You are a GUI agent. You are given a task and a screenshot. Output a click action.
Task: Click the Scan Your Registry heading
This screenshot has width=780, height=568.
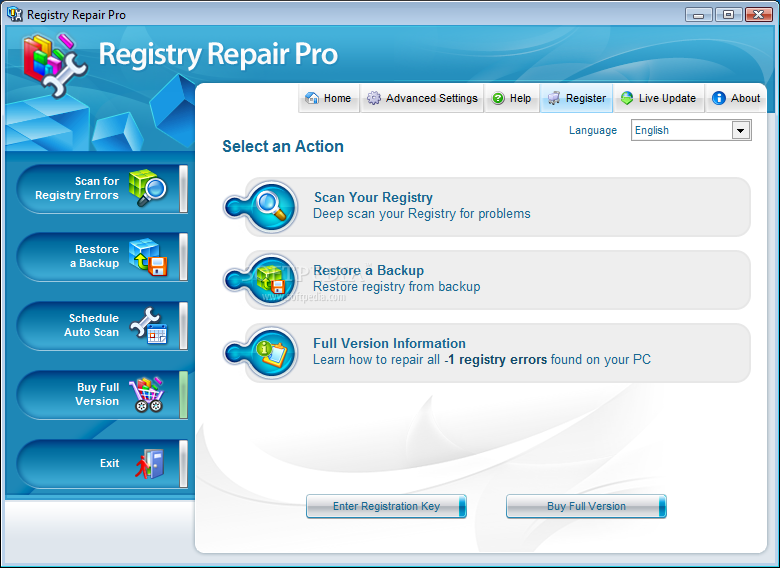(x=373, y=197)
